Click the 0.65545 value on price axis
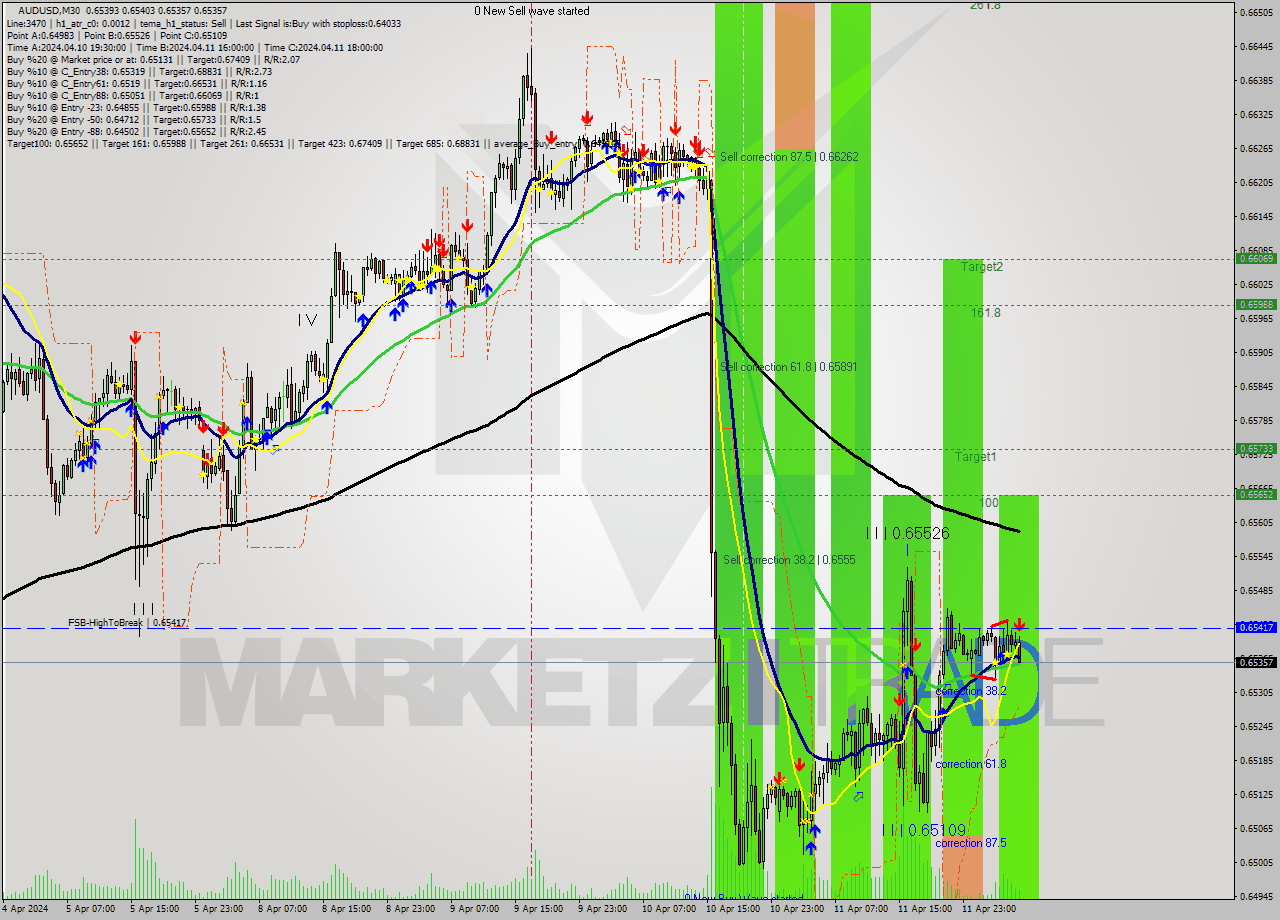The image size is (1280, 920). (x=1256, y=556)
